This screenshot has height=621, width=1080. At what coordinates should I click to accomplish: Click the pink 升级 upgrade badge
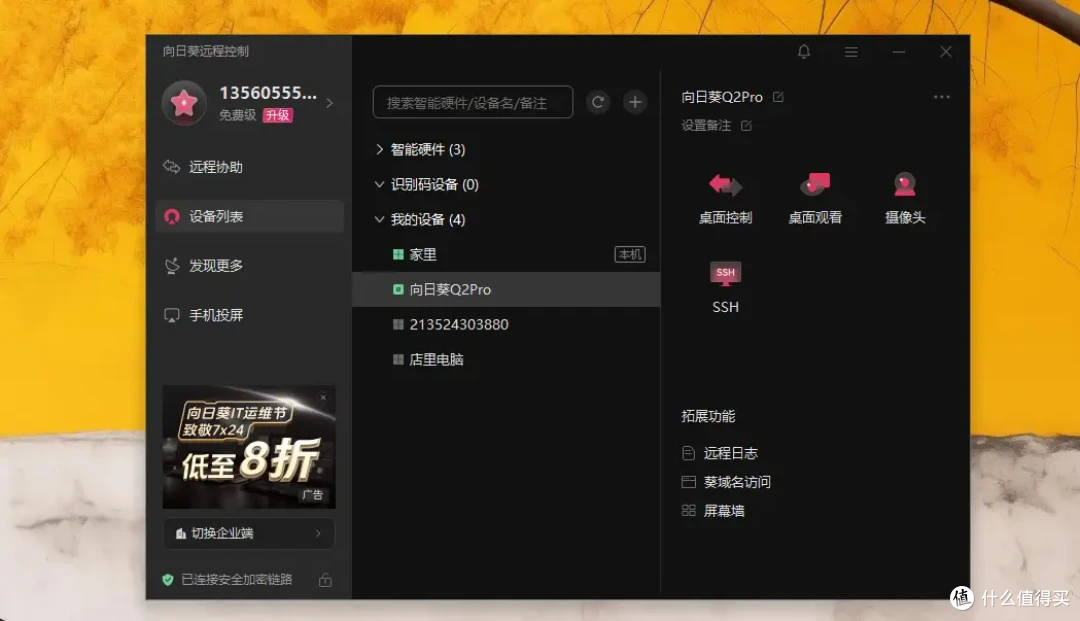[x=278, y=116]
